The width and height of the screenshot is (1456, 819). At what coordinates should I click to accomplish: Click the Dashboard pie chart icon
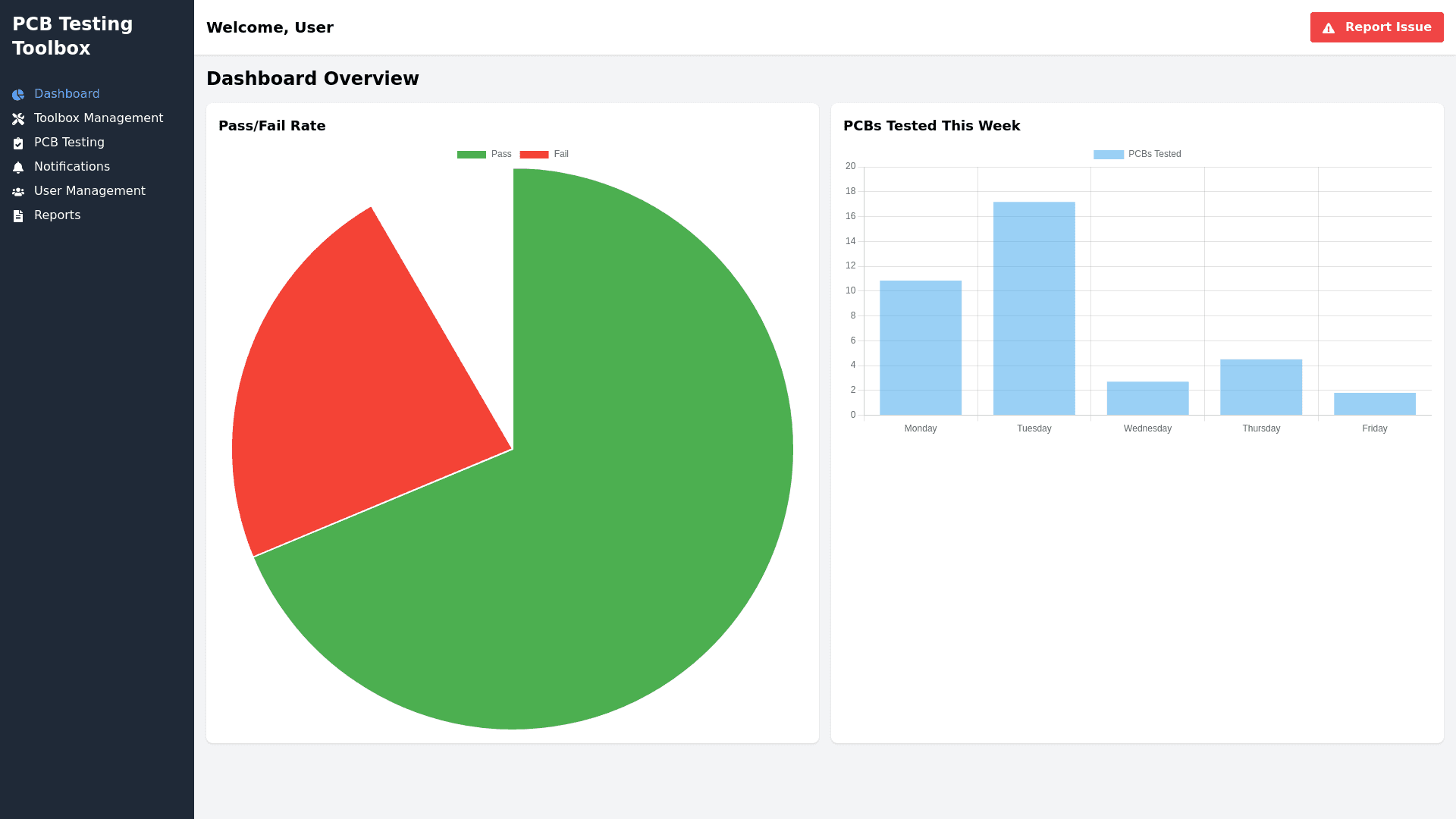(18, 95)
